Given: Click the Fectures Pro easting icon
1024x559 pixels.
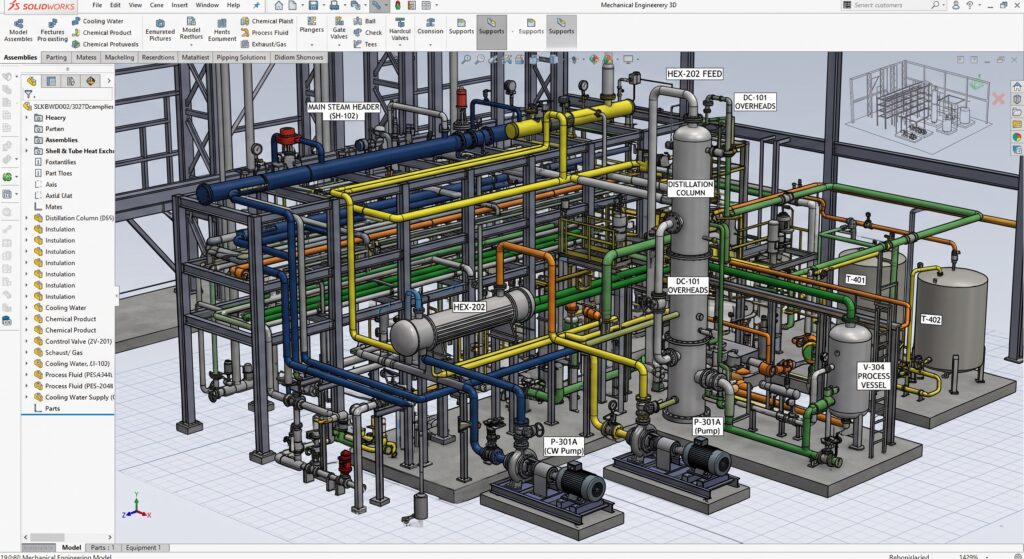Looking at the screenshot, I should pos(52,30).
